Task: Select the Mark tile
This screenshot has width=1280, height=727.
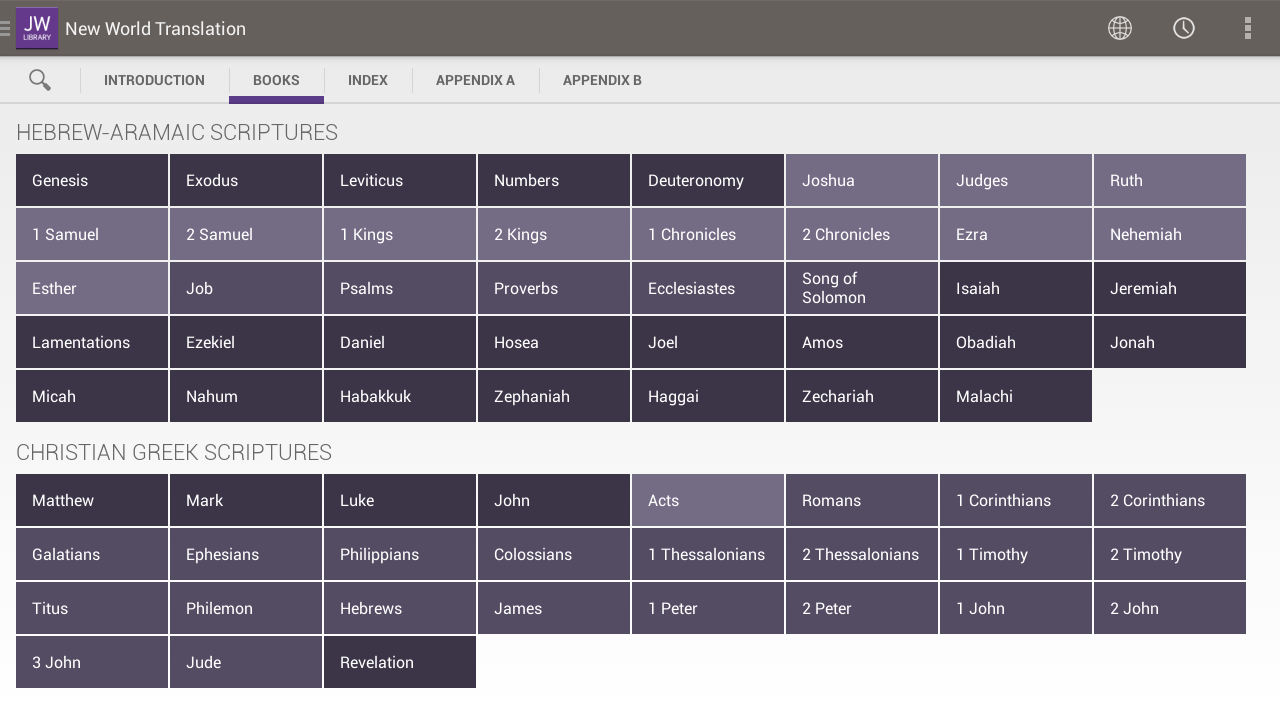Action: pyautogui.click(x=246, y=500)
